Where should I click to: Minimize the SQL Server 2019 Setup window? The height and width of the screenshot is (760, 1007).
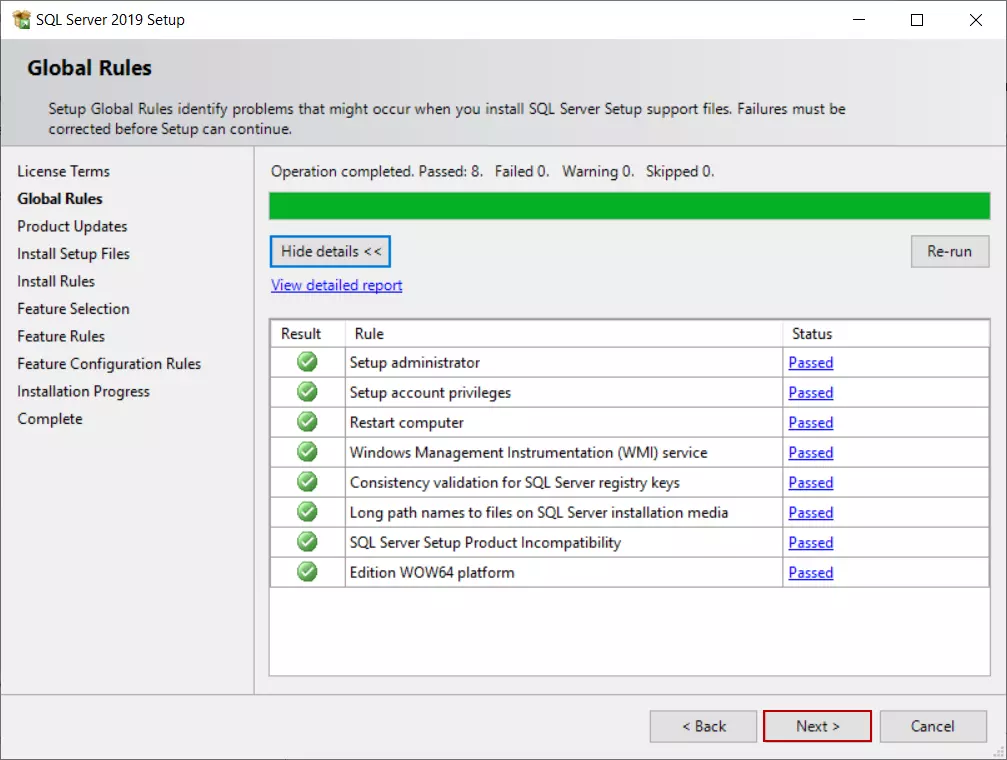tap(859, 20)
